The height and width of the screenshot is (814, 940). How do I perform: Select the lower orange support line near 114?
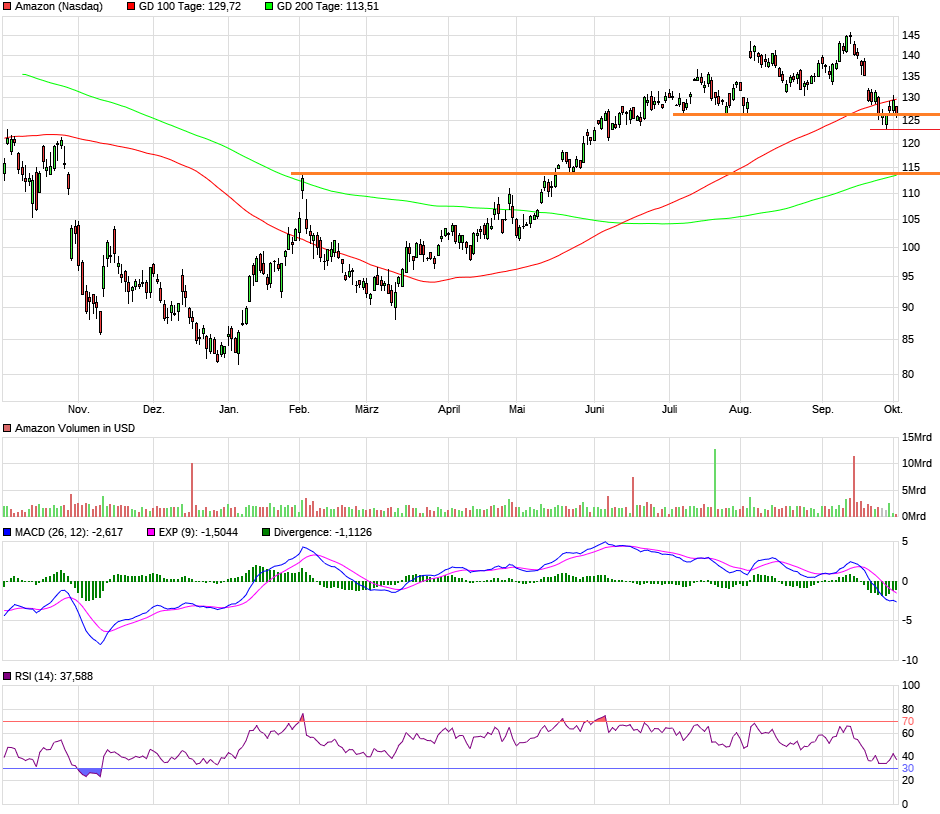pyautogui.click(x=600, y=173)
